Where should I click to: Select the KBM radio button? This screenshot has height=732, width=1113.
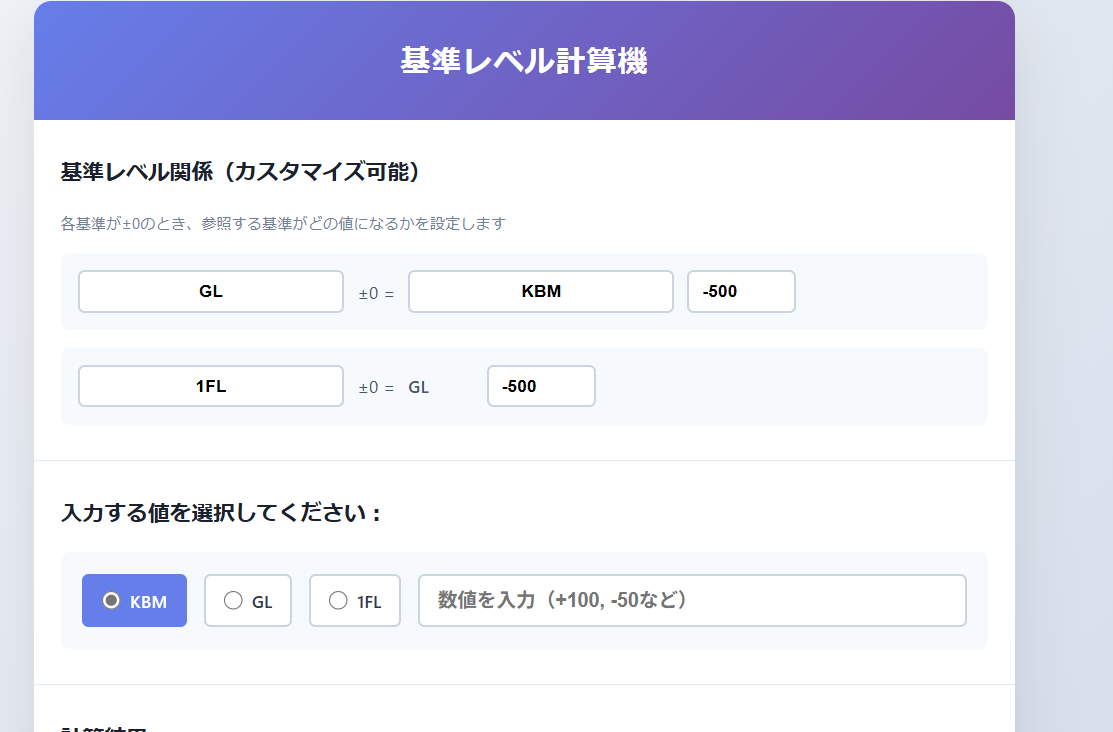point(112,601)
